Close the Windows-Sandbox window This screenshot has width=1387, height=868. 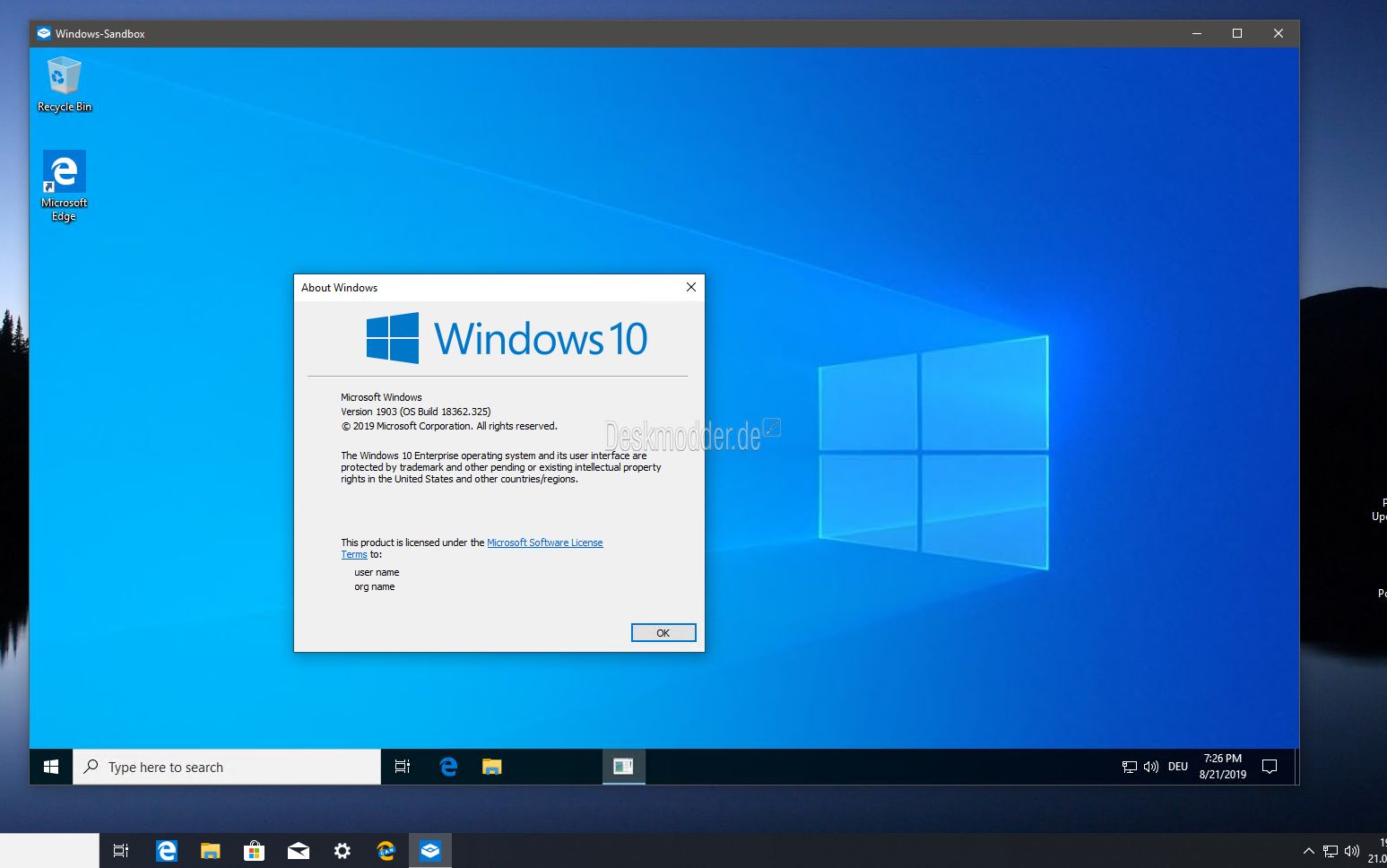point(1279,33)
